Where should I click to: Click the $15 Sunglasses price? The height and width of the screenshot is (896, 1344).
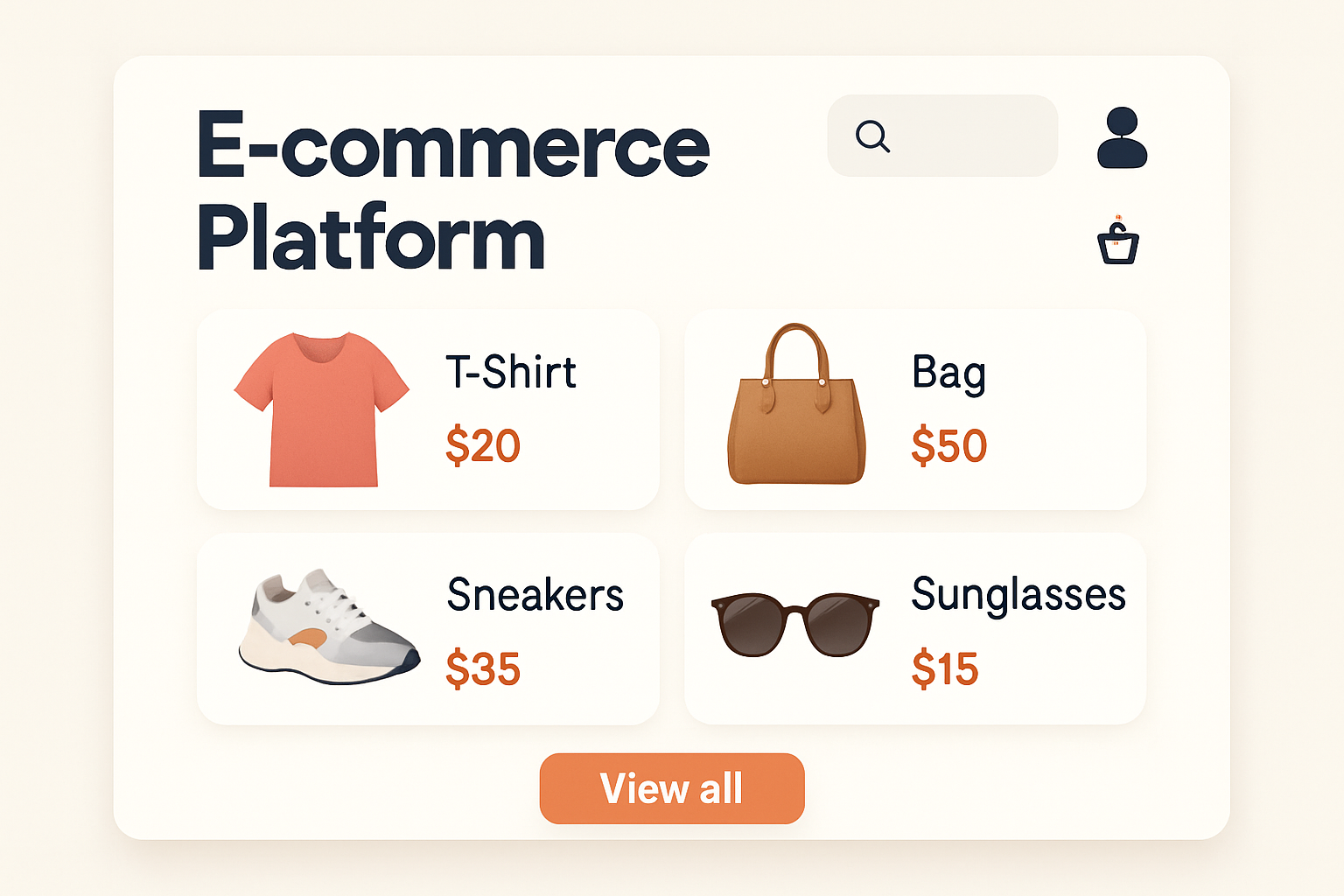(x=944, y=669)
